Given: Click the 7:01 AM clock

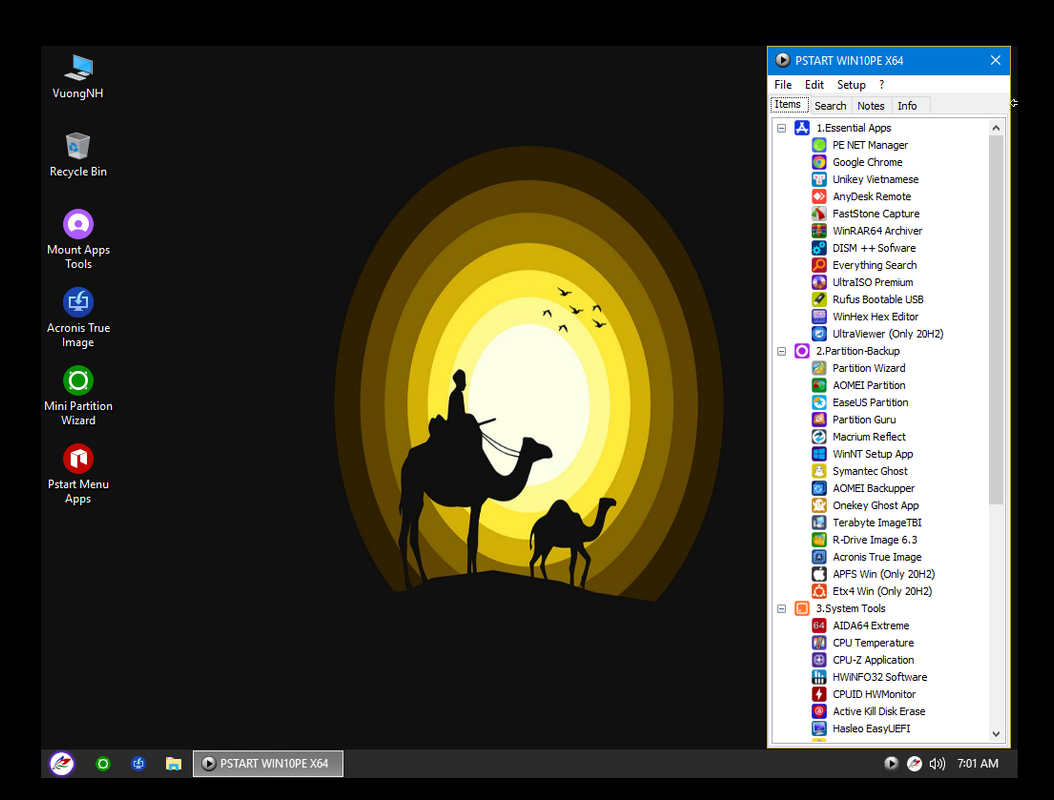Looking at the screenshot, I should 977,764.
